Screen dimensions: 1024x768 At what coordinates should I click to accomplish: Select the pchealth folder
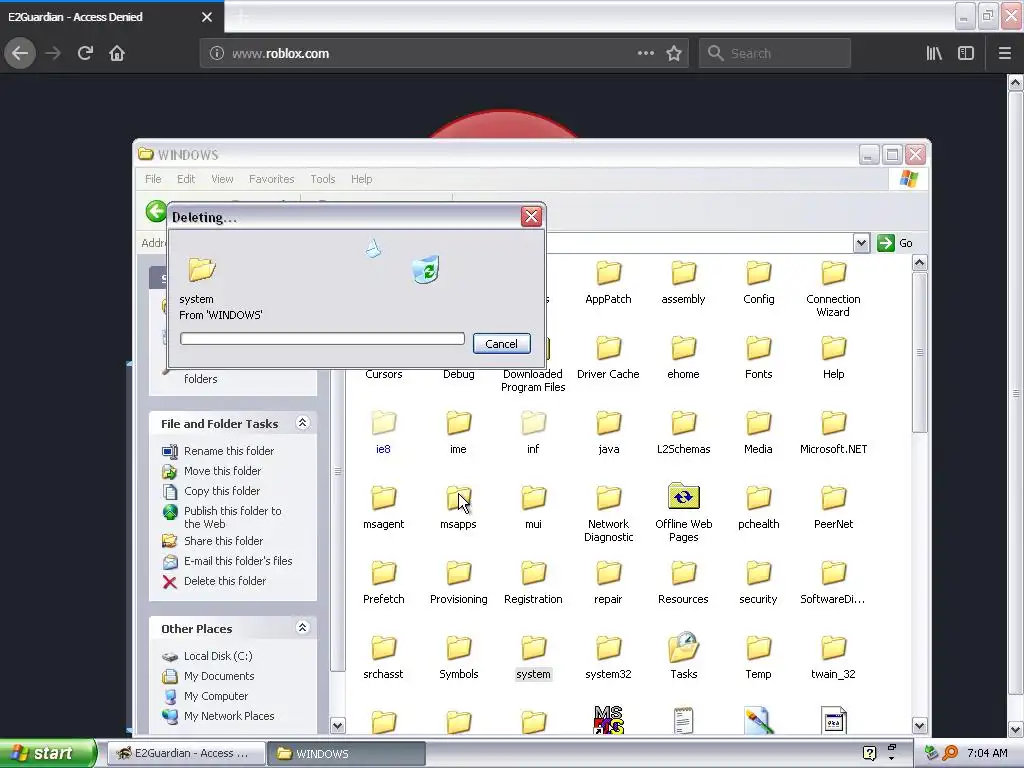click(758, 508)
